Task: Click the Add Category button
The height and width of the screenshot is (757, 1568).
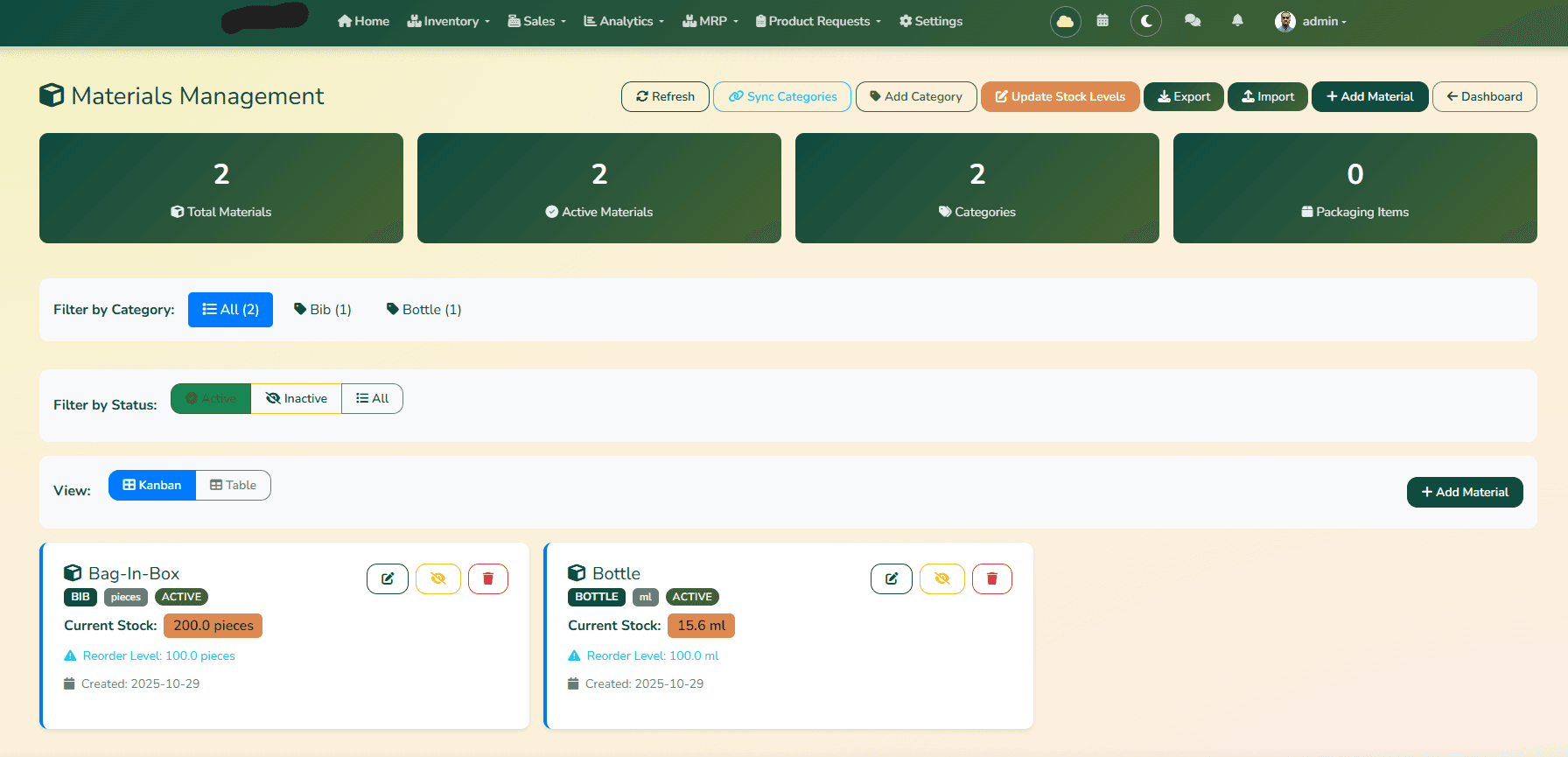Action: [916, 96]
